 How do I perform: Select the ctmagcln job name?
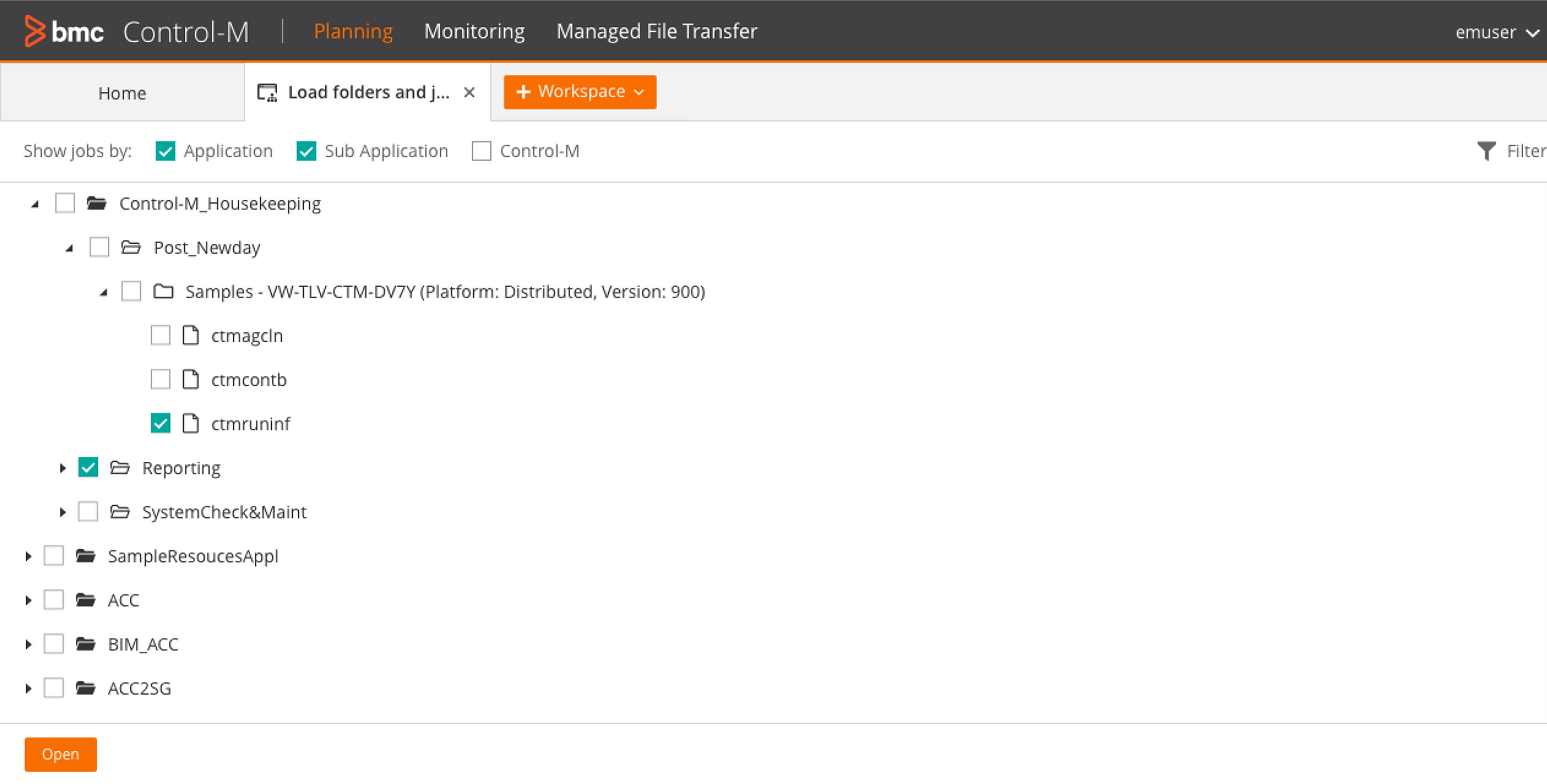pos(247,335)
